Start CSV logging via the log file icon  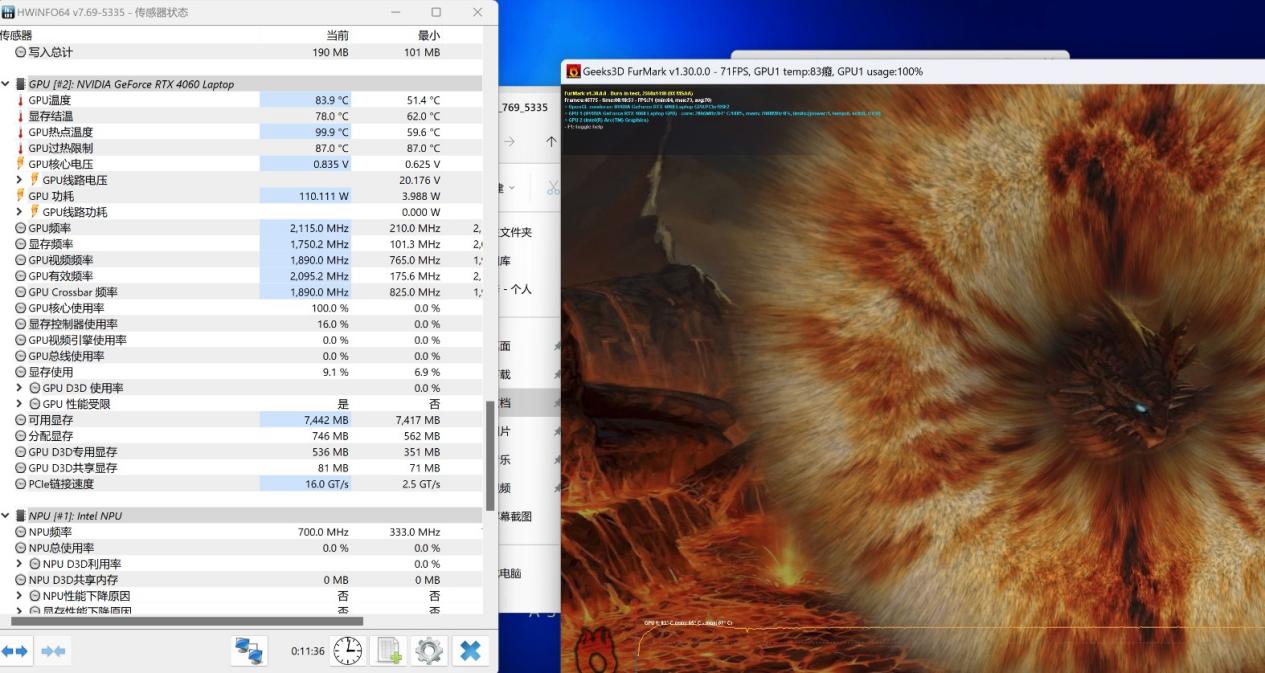pos(387,650)
